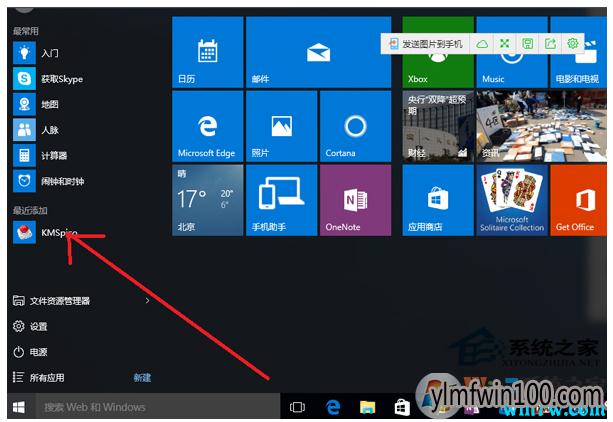Open the 邮件 Mail tile
Viewport: 613px width, 422px height.
coord(319,52)
